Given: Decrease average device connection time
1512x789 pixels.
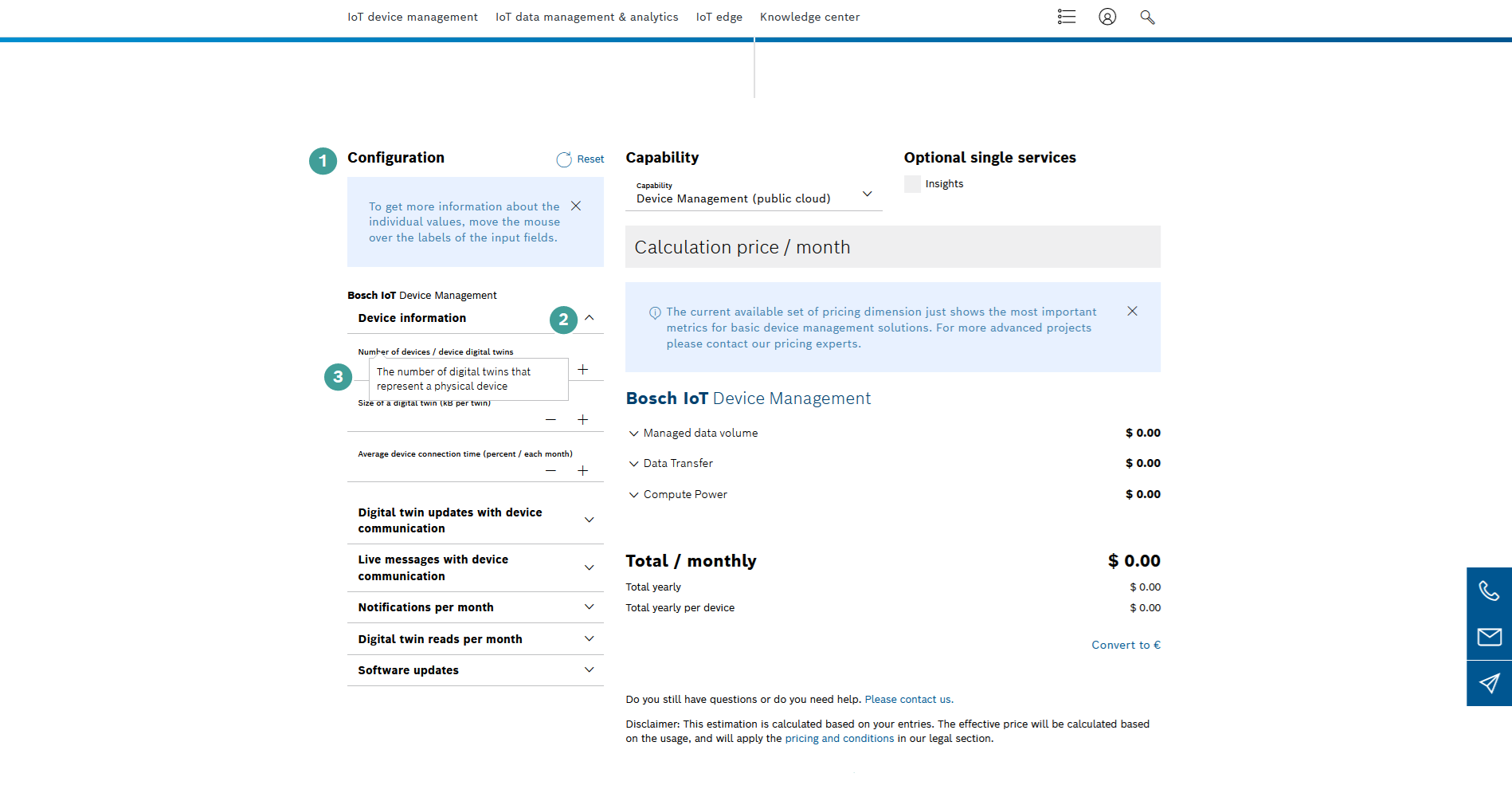Looking at the screenshot, I should pyautogui.click(x=550, y=471).
